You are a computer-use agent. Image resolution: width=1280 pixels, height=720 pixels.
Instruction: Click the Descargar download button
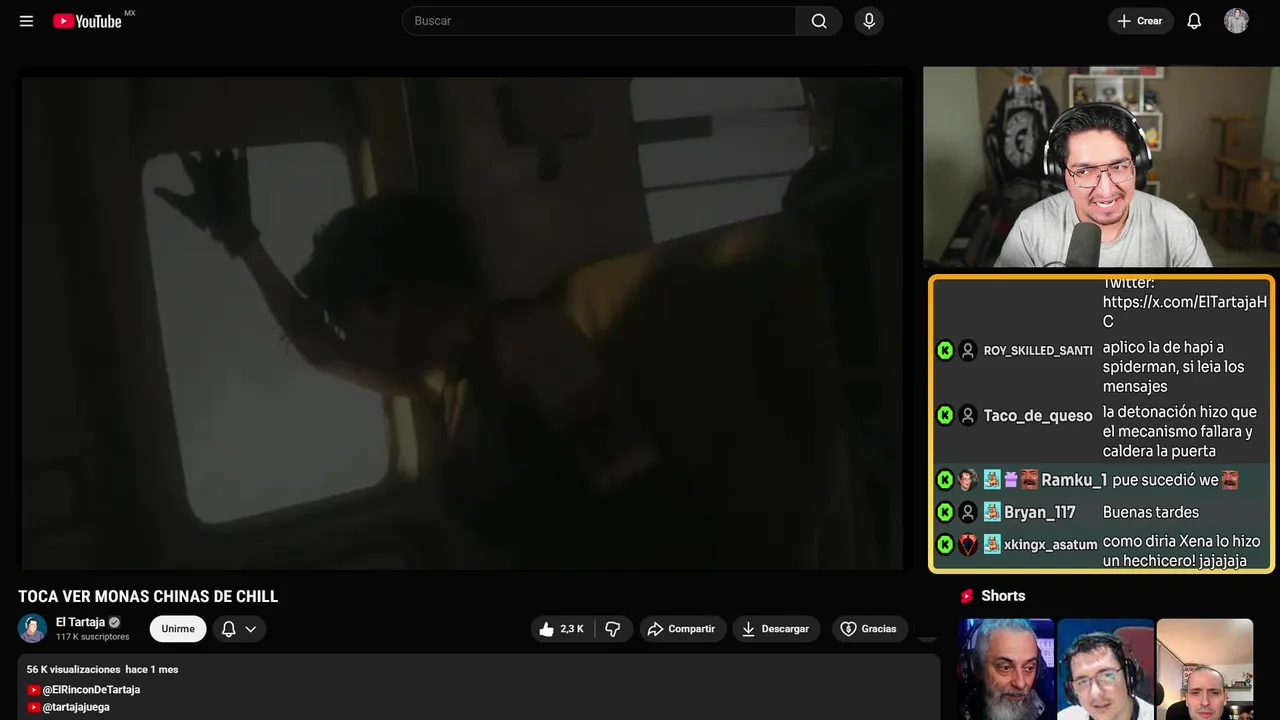tap(776, 629)
